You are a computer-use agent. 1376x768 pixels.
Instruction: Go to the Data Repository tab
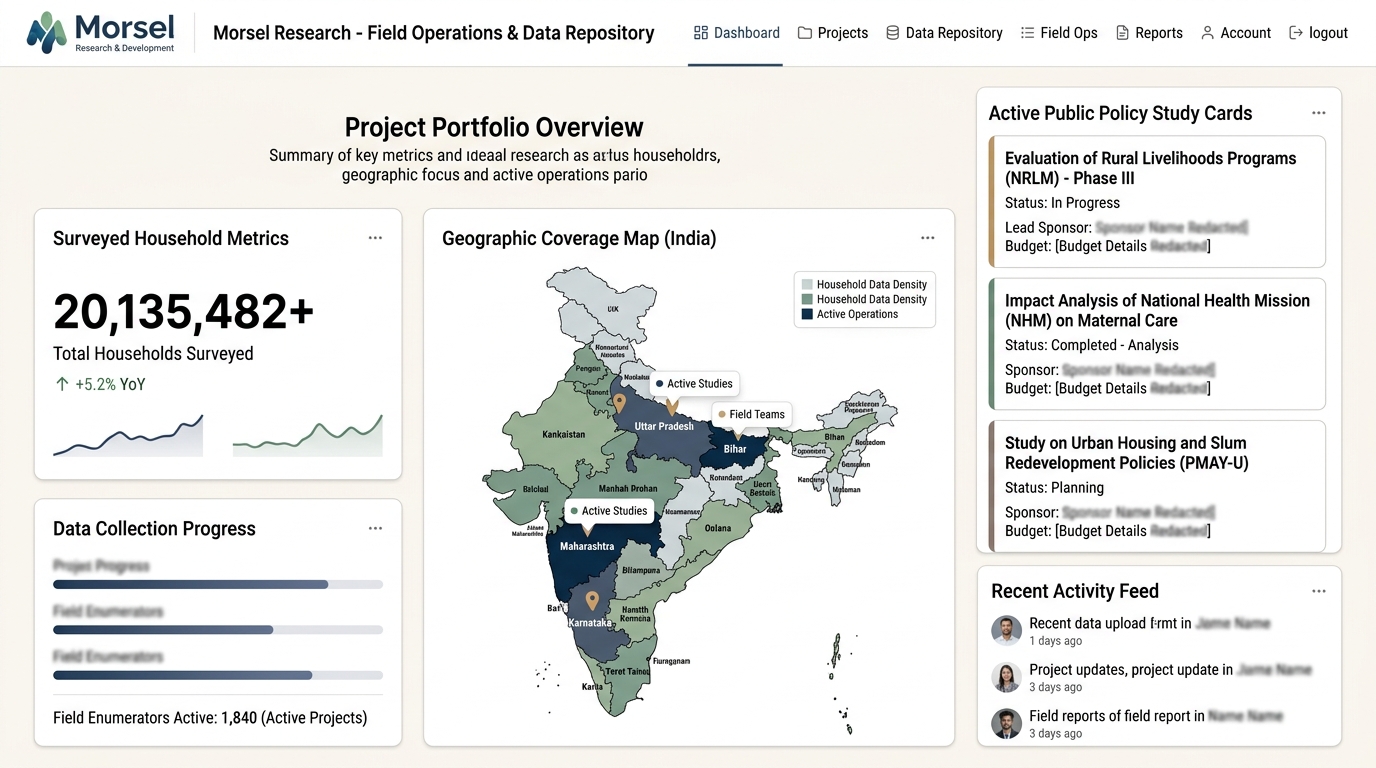(x=944, y=33)
